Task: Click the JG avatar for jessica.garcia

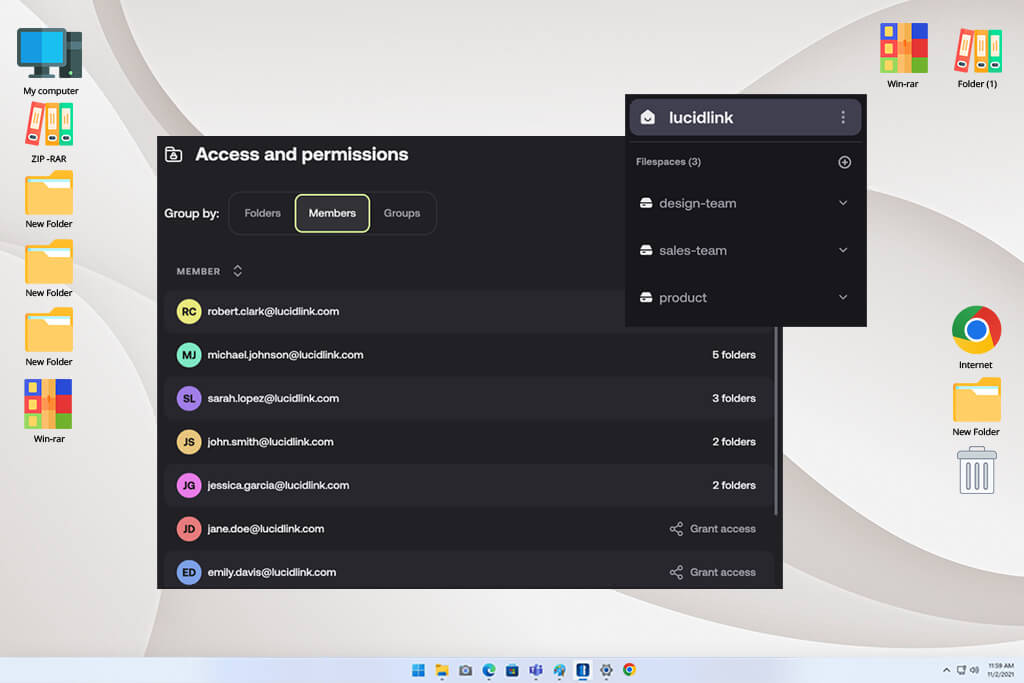Action: click(189, 485)
